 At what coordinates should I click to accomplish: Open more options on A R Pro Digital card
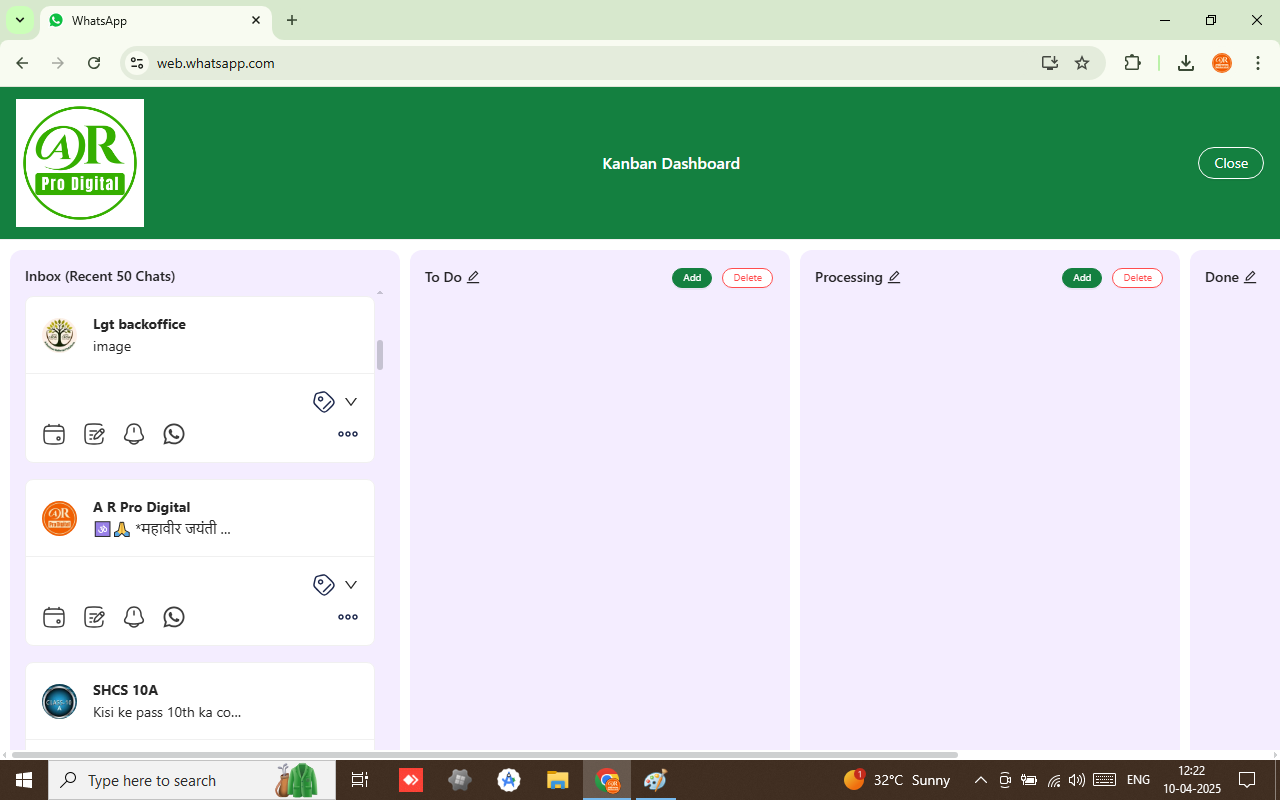click(x=348, y=617)
